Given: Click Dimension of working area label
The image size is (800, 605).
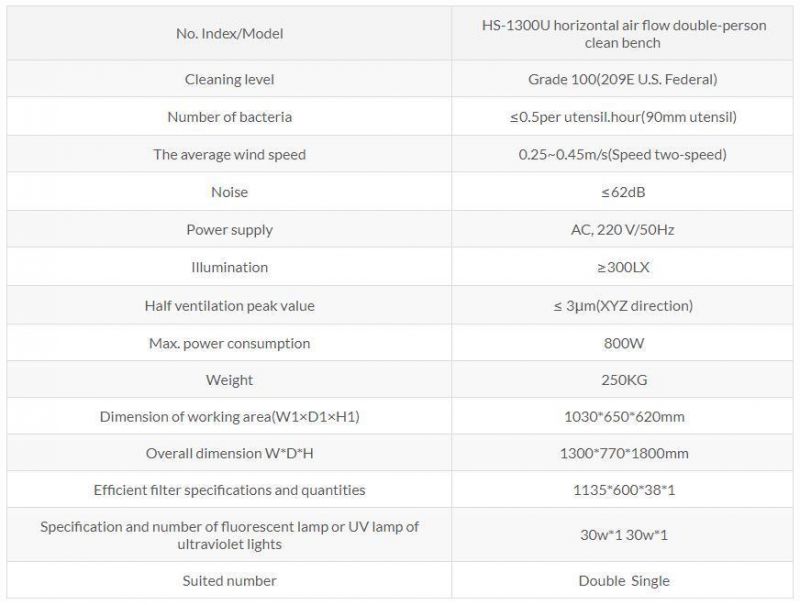Looking at the screenshot, I should [230, 417].
